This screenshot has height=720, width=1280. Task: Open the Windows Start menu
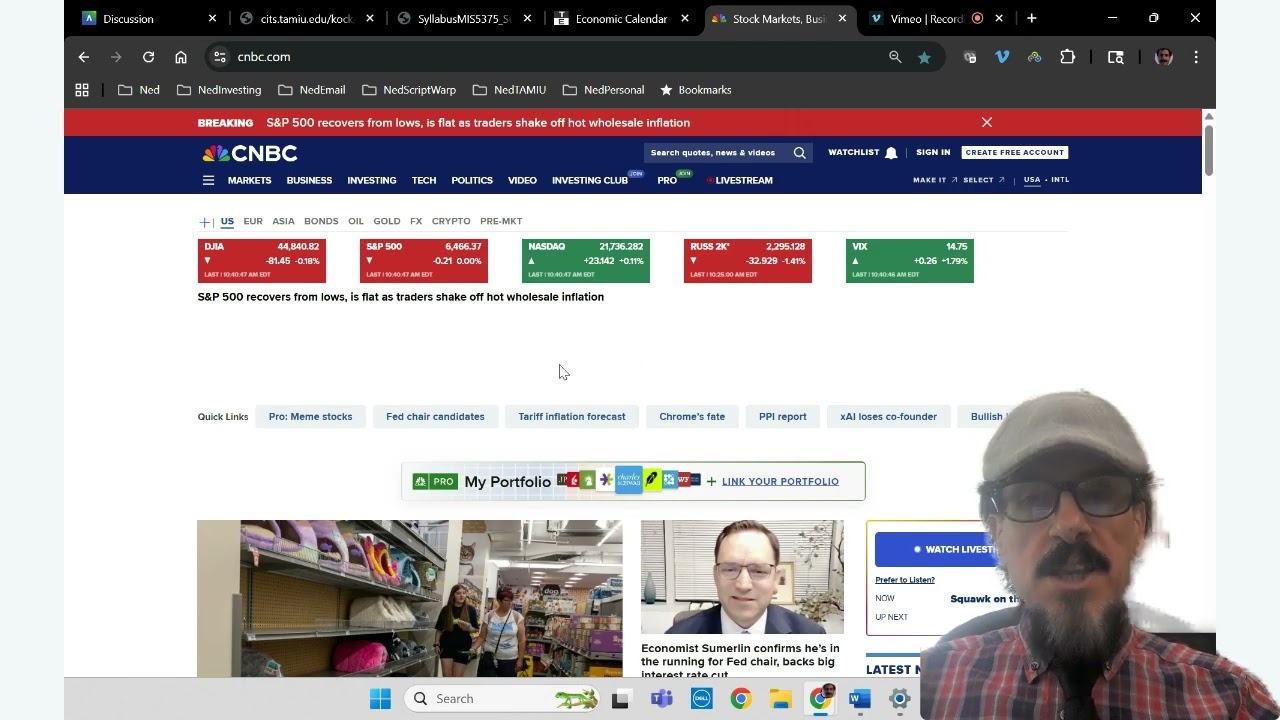[x=380, y=699]
